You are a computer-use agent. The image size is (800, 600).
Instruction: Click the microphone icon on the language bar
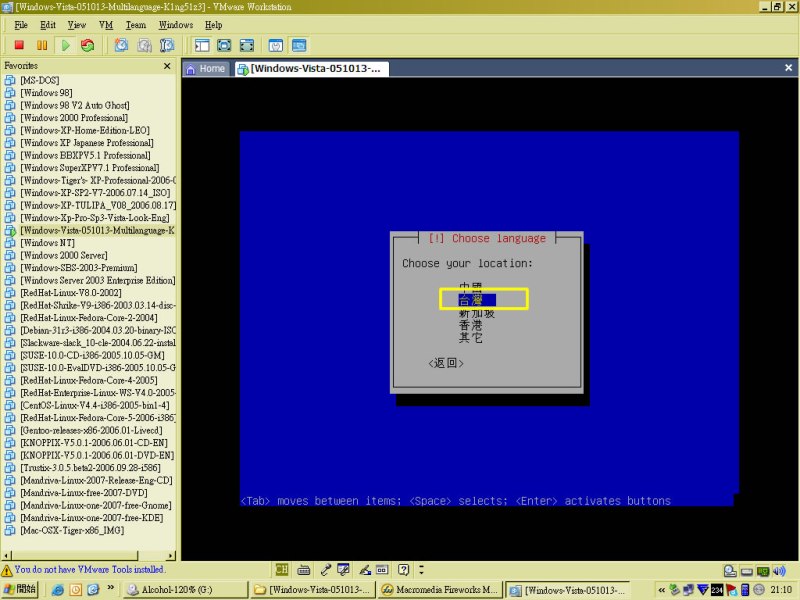point(325,569)
